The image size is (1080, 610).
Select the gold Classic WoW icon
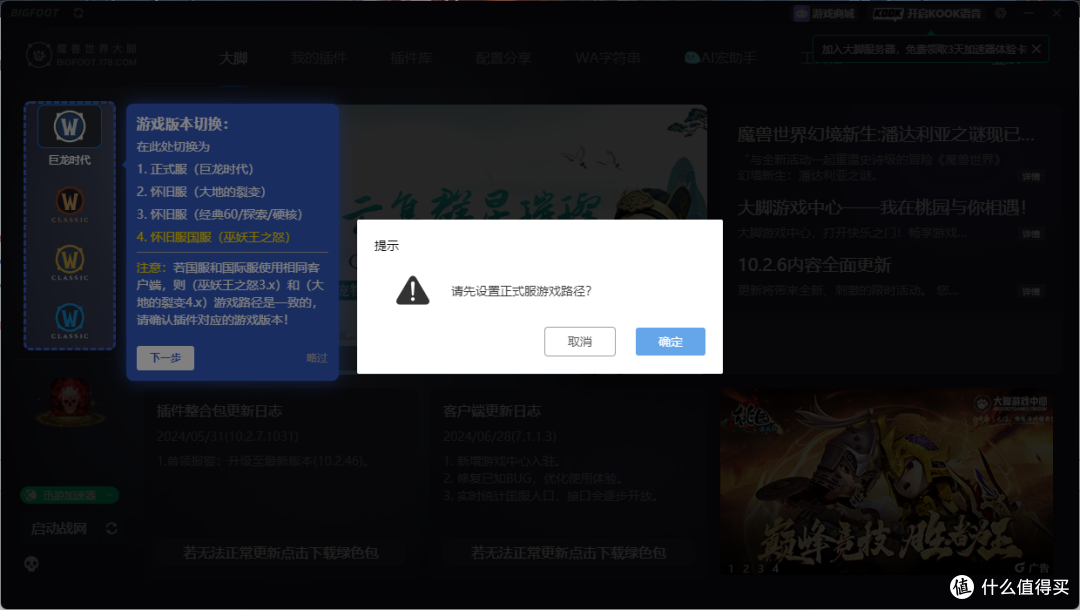pos(70,262)
